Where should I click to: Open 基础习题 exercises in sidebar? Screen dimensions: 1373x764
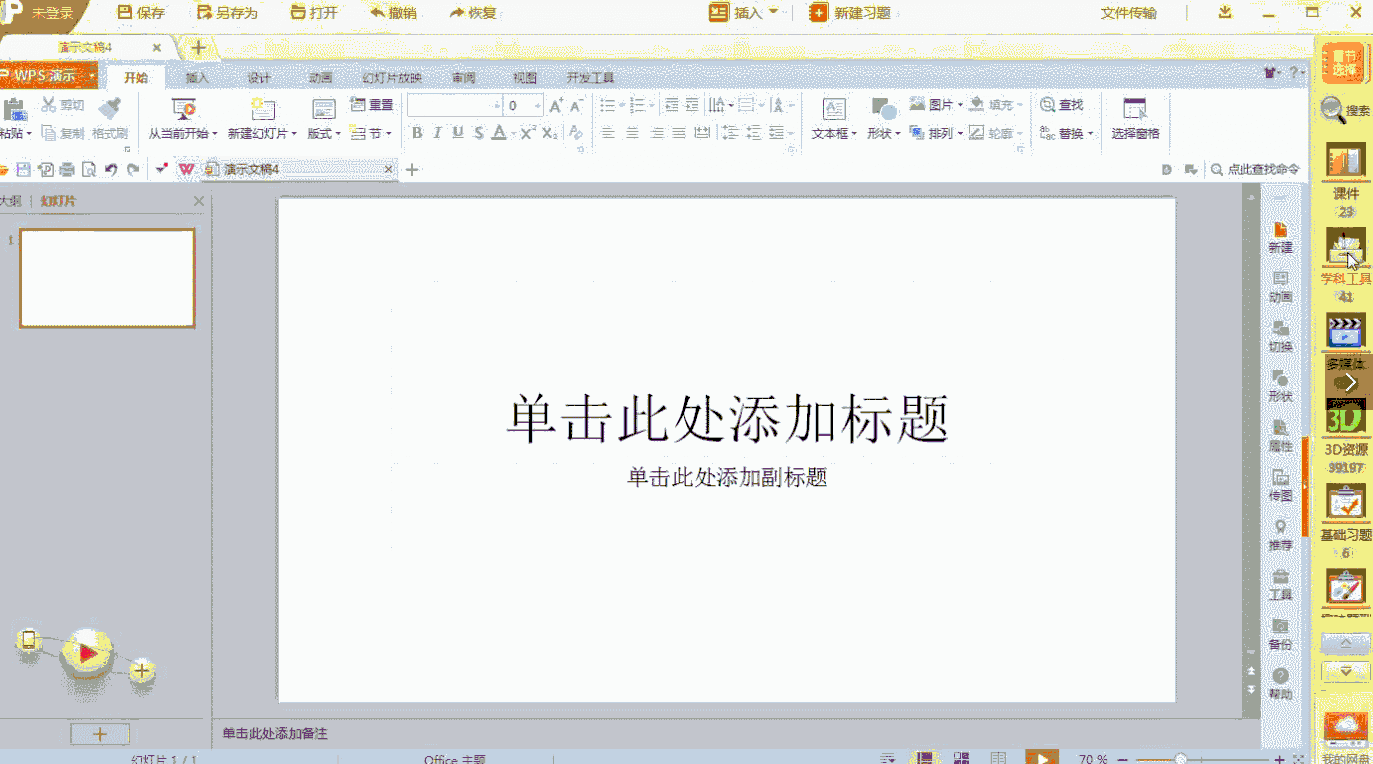point(1345,522)
